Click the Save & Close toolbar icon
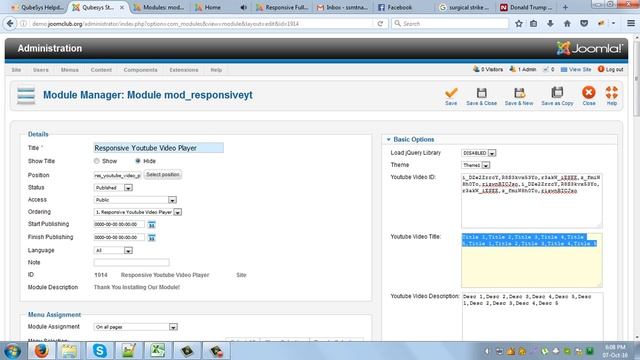640x360 pixels. pos(482,93)
